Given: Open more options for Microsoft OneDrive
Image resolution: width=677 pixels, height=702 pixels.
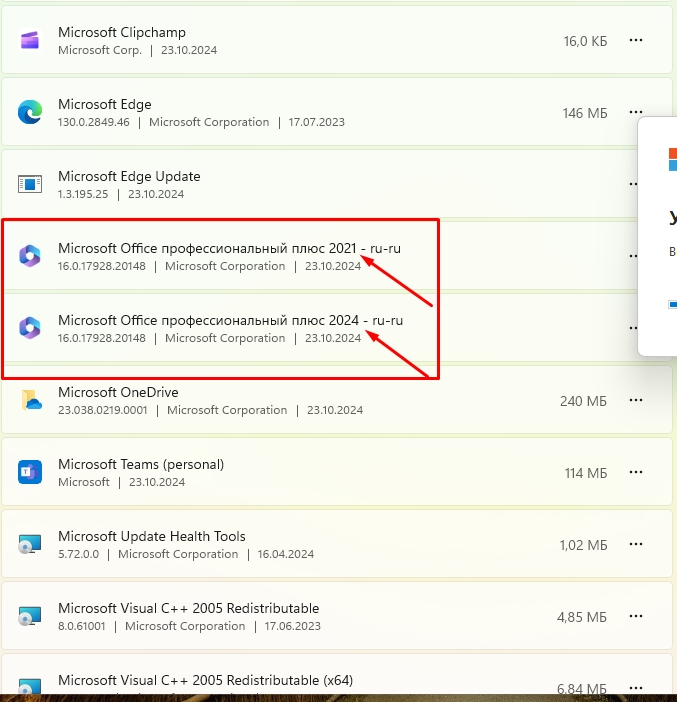Looking at the screenshot, I should [636, 400].
